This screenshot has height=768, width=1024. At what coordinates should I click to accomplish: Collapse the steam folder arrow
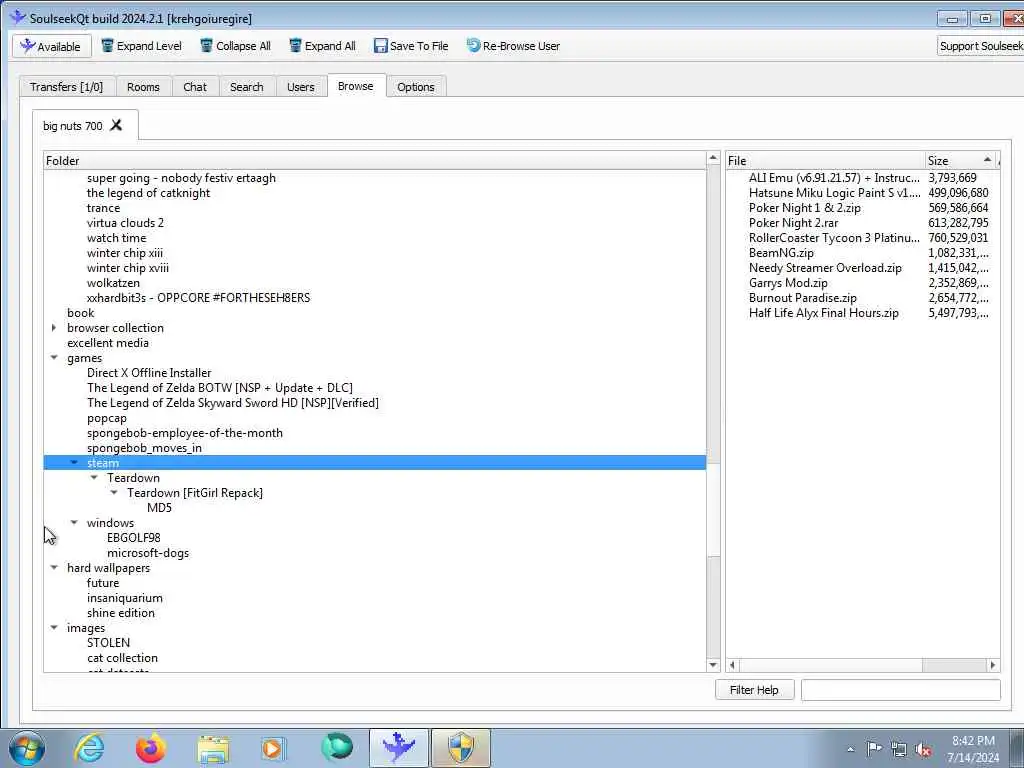[74, 463]
